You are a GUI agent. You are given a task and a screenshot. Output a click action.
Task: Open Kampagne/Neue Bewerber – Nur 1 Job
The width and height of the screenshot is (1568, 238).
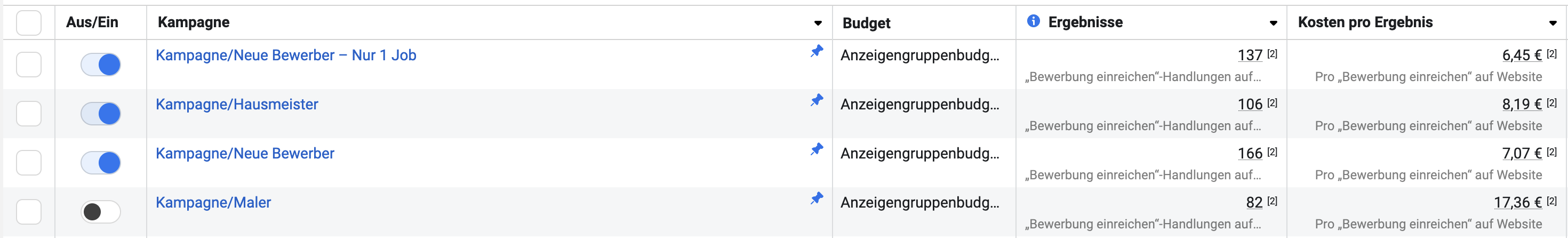285,55
